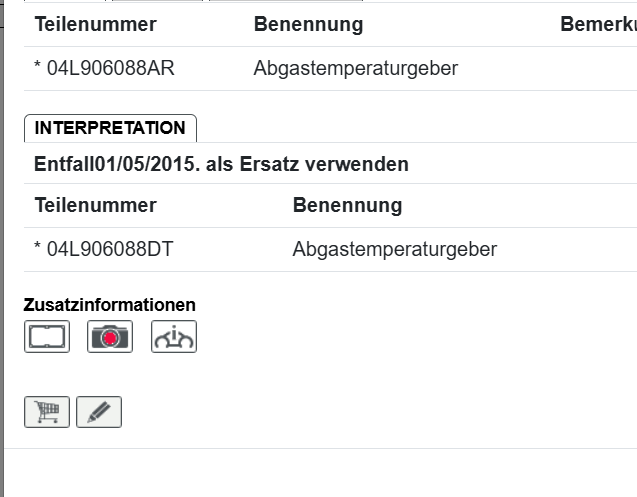Select Abgastemperaturgeber in the 04L906088AR row
Viewport: 637px width, 497px height.
[356, 69]
